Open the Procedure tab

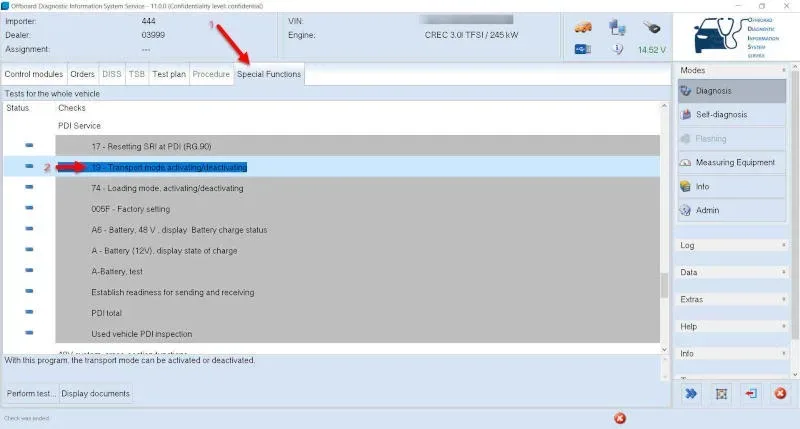point(211,74)
